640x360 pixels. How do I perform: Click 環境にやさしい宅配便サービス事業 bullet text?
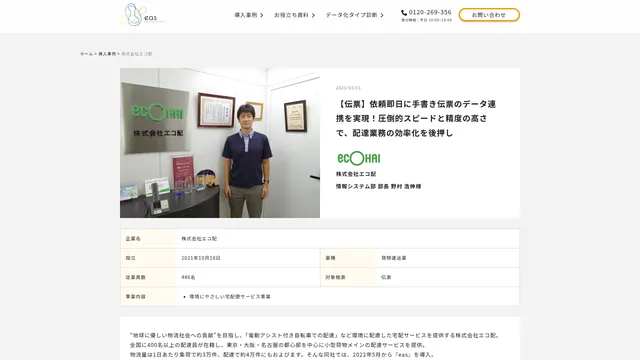(230, 297)
